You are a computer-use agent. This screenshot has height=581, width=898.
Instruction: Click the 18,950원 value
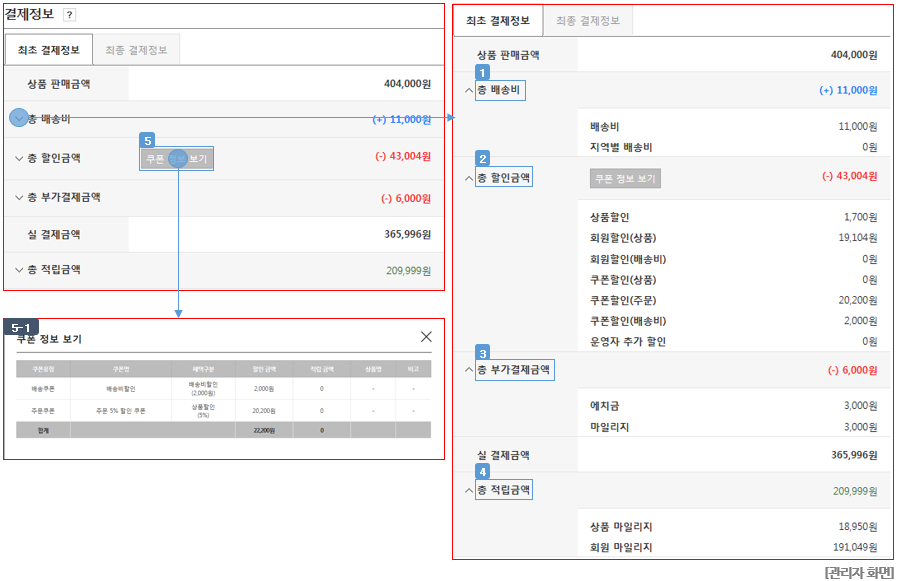tap(858, 527)
